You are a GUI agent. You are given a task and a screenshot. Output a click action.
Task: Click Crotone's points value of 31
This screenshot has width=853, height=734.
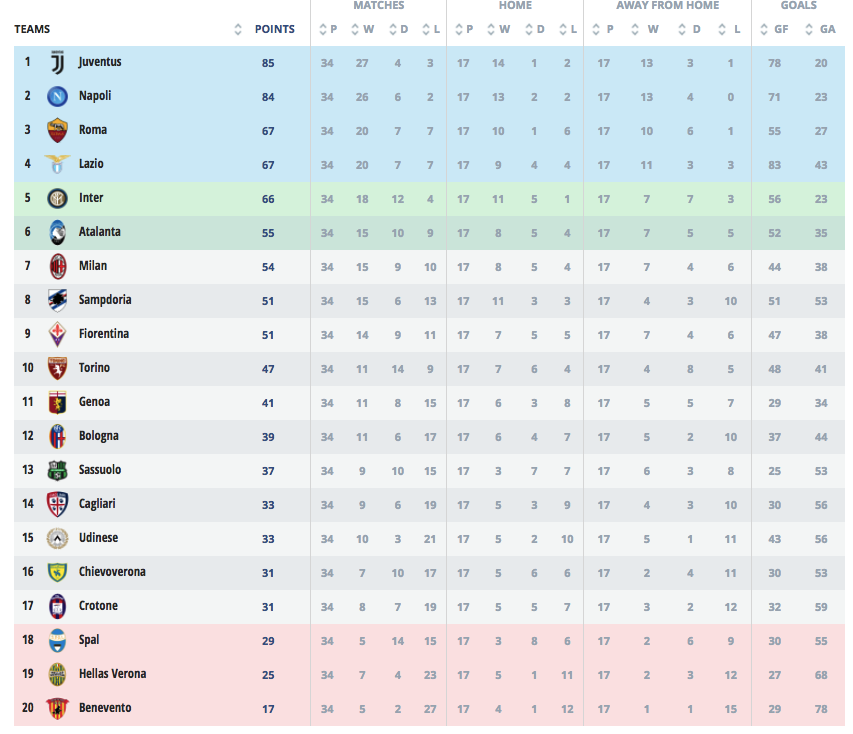pos(268,606)
